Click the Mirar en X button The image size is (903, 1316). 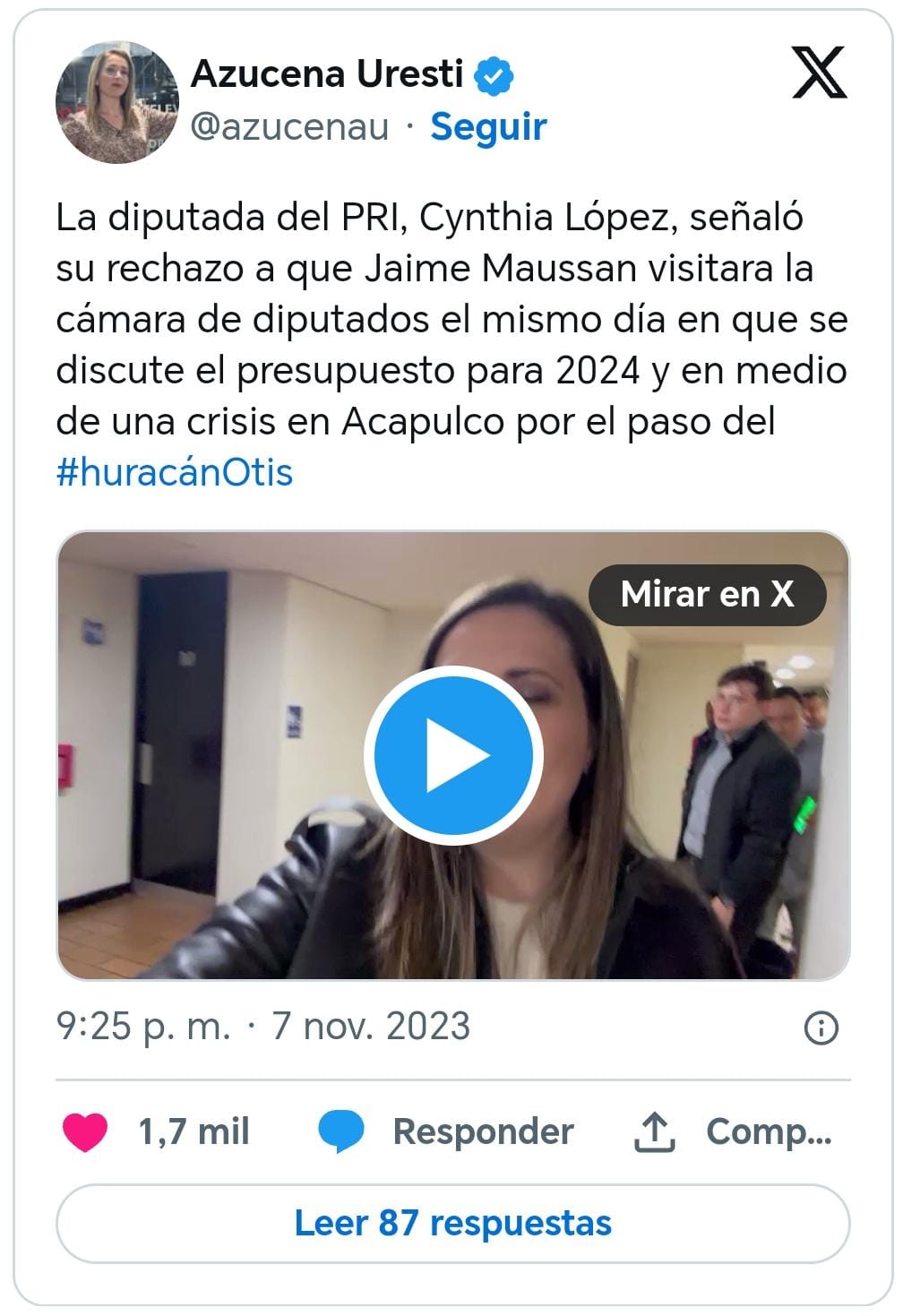(x=707, y=594)
